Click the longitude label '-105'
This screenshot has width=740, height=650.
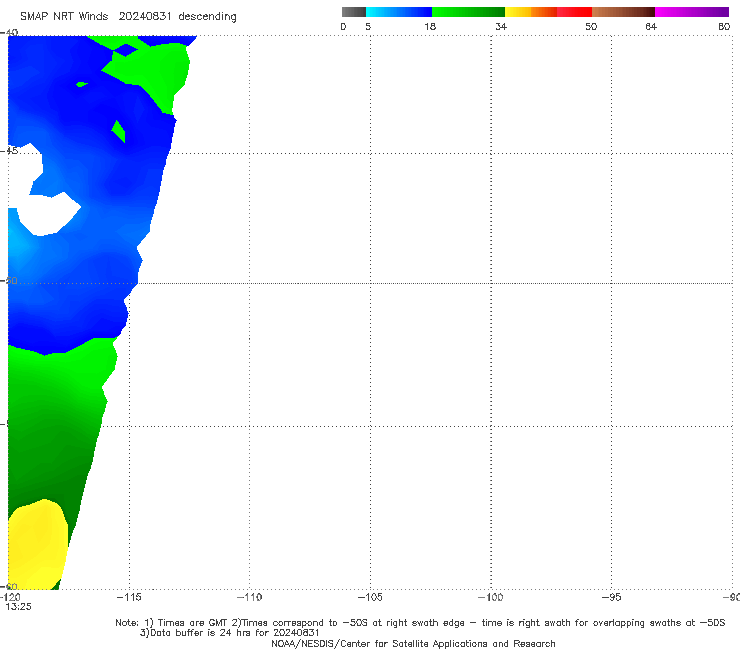click(x=370, y=597)
